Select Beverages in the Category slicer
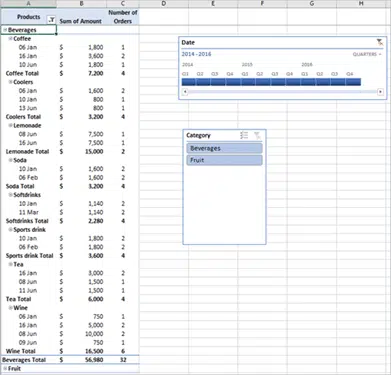 click(224, 148)
